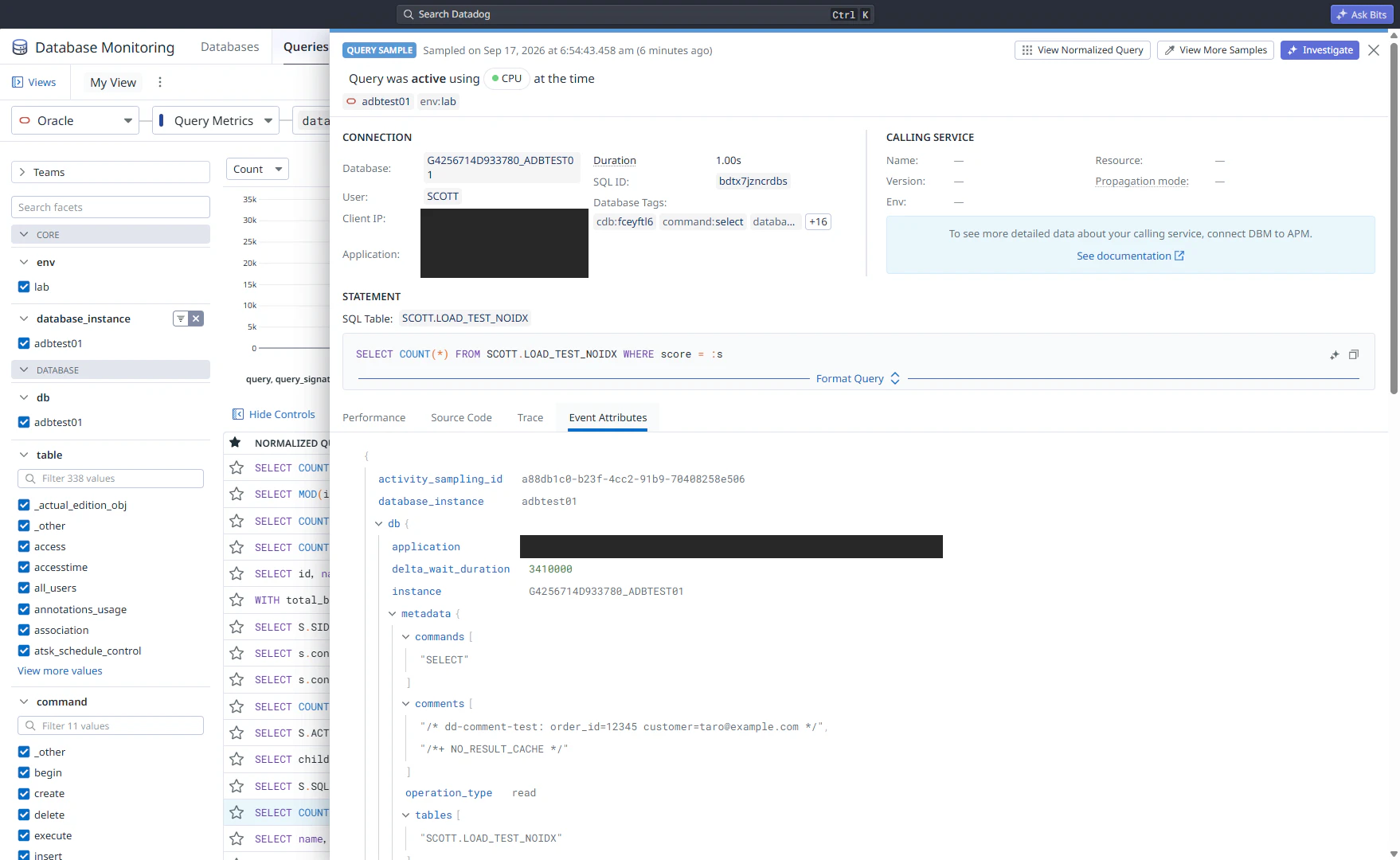This screenshot has width=1400, height=860.
Task: Click the external link icon beside See documentation
Action: pyautogui.click(x=1180, y=256)
